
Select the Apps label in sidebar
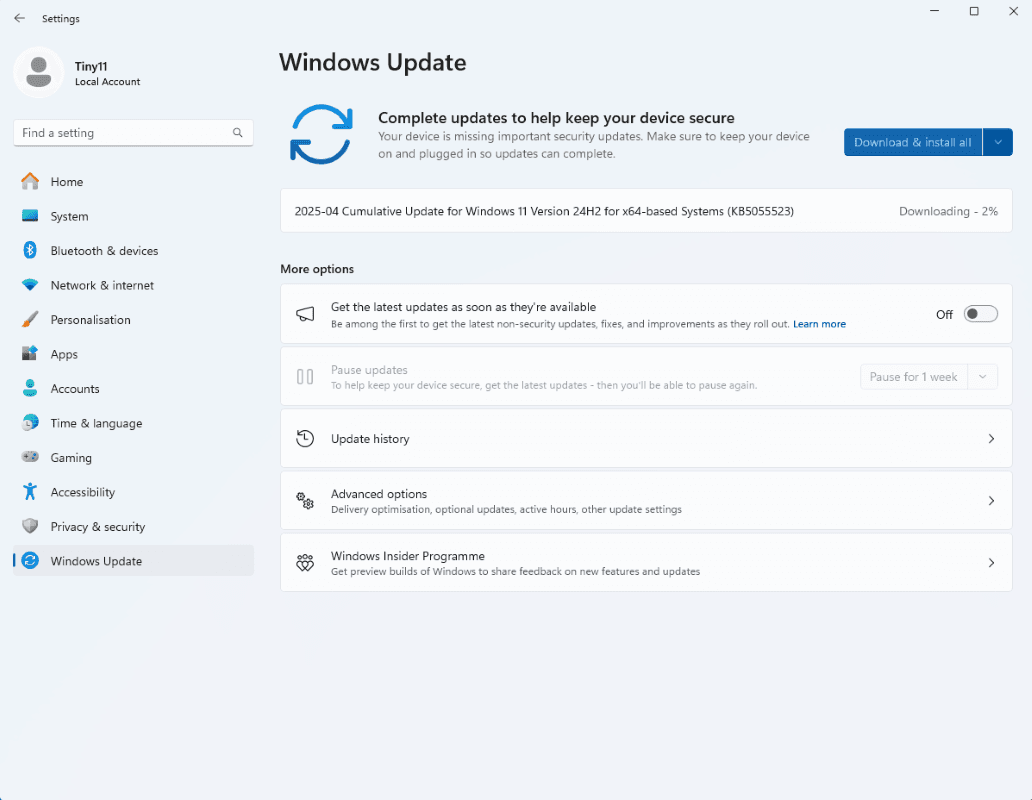[x=64, y=354]
